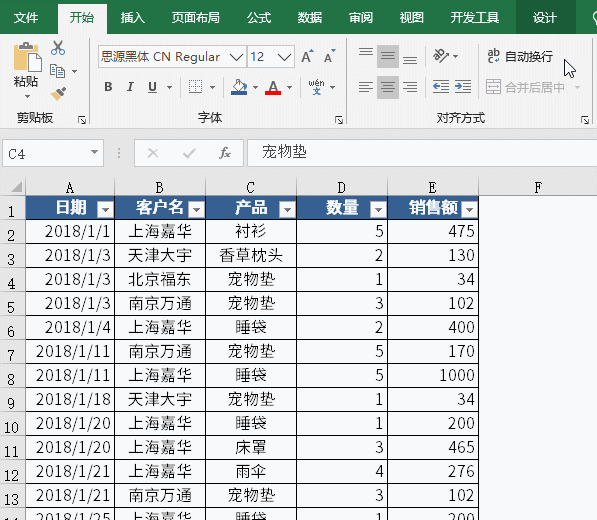Decrease font size with small A
Screen dimensions: 597x520
point(329,56)
